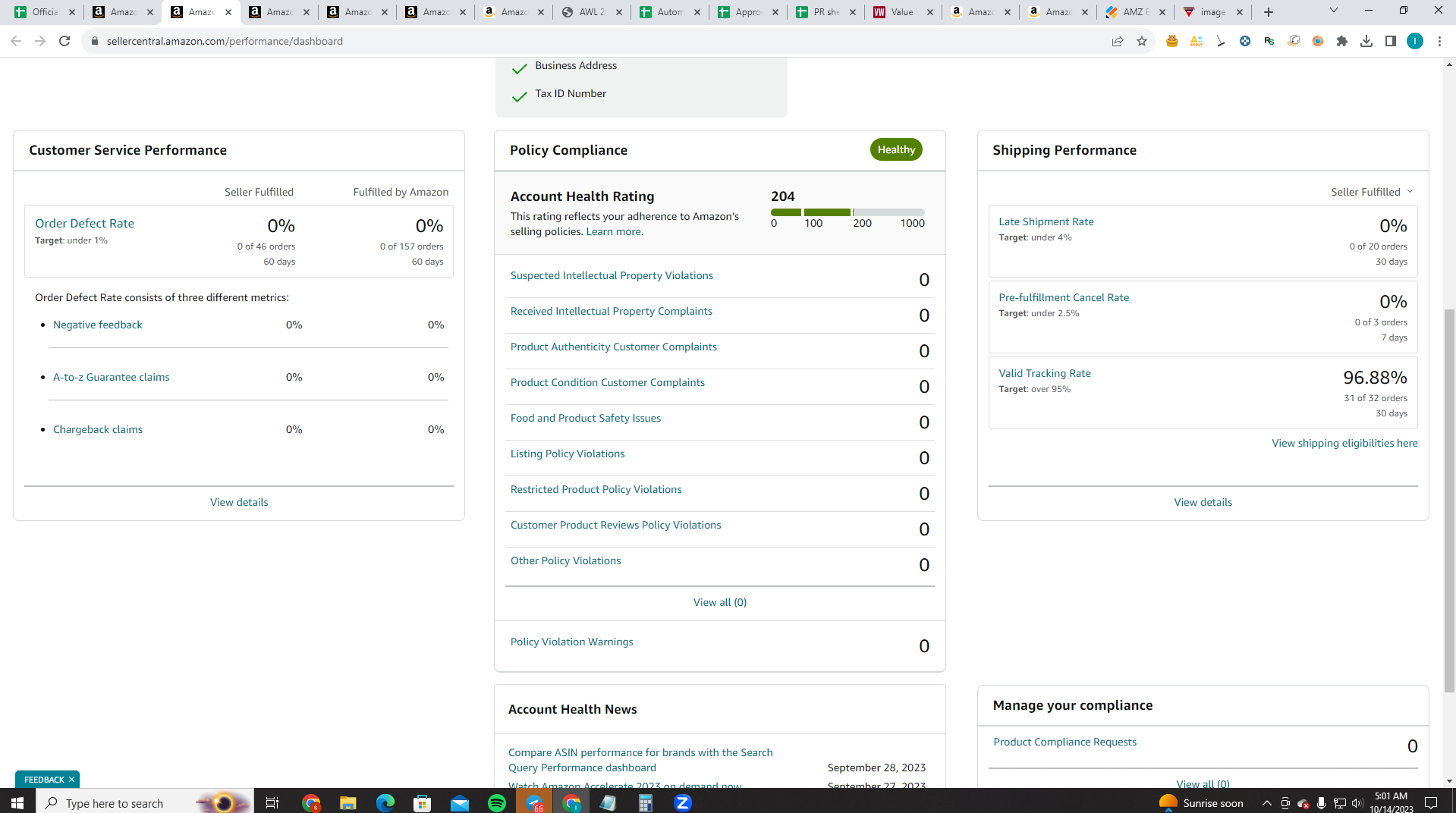Share this page via the share icon
Image resolution: width=1456 pixels, height=813 pixels.
1118,41
